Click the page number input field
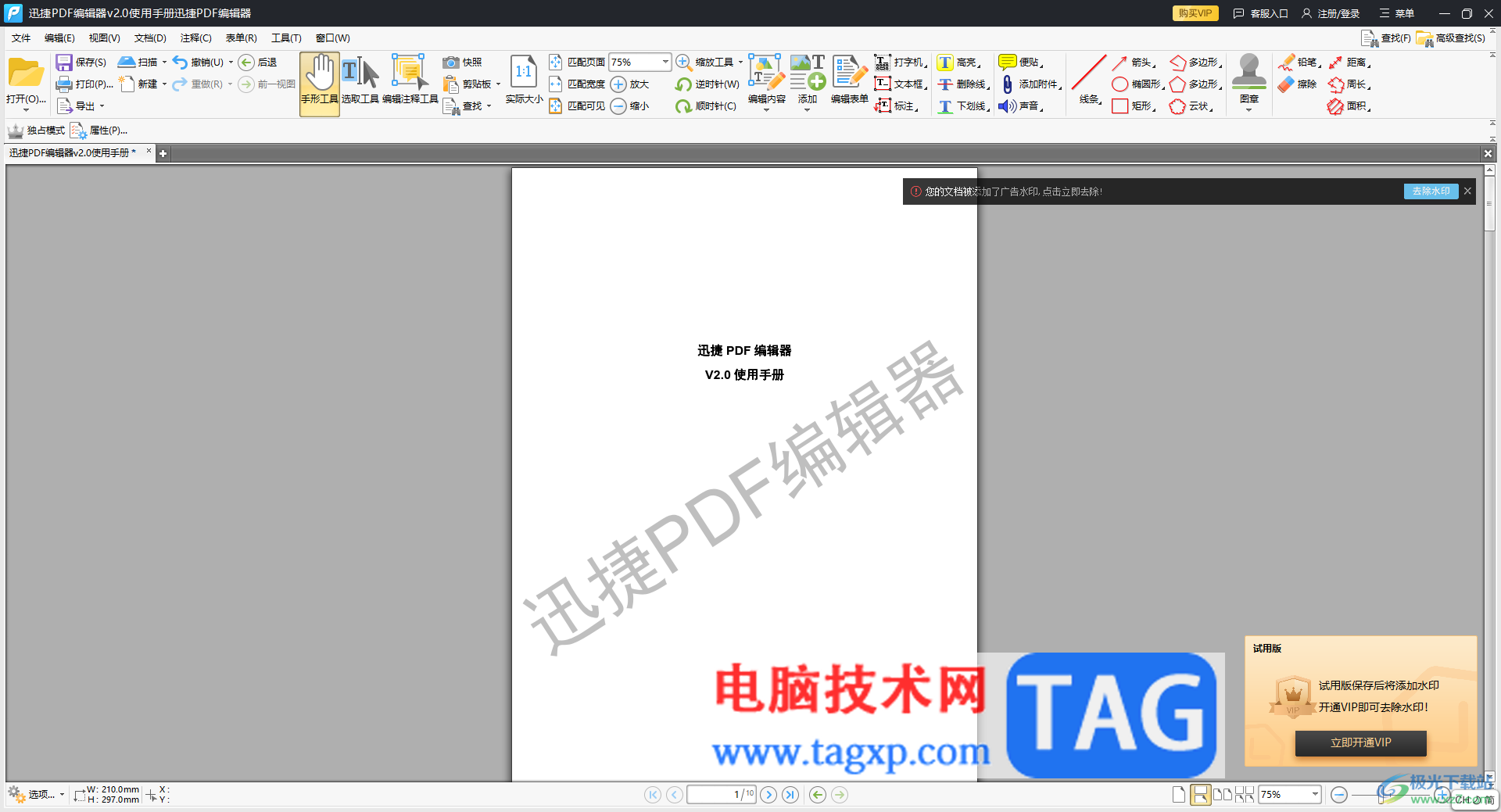Viewport: 1501px width, 812px height. click(722, 795)
